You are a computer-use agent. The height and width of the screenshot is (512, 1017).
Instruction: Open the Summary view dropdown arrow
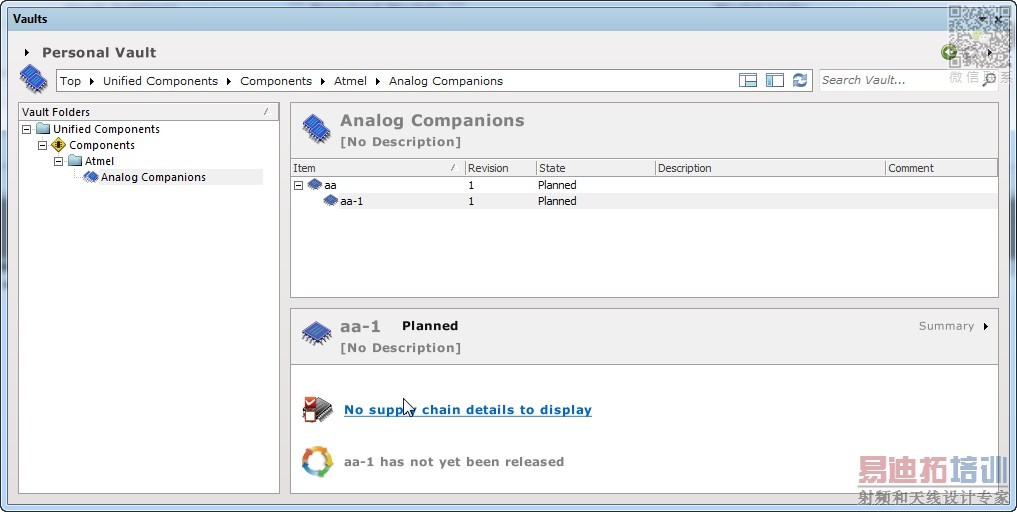(x=986, y=326)
